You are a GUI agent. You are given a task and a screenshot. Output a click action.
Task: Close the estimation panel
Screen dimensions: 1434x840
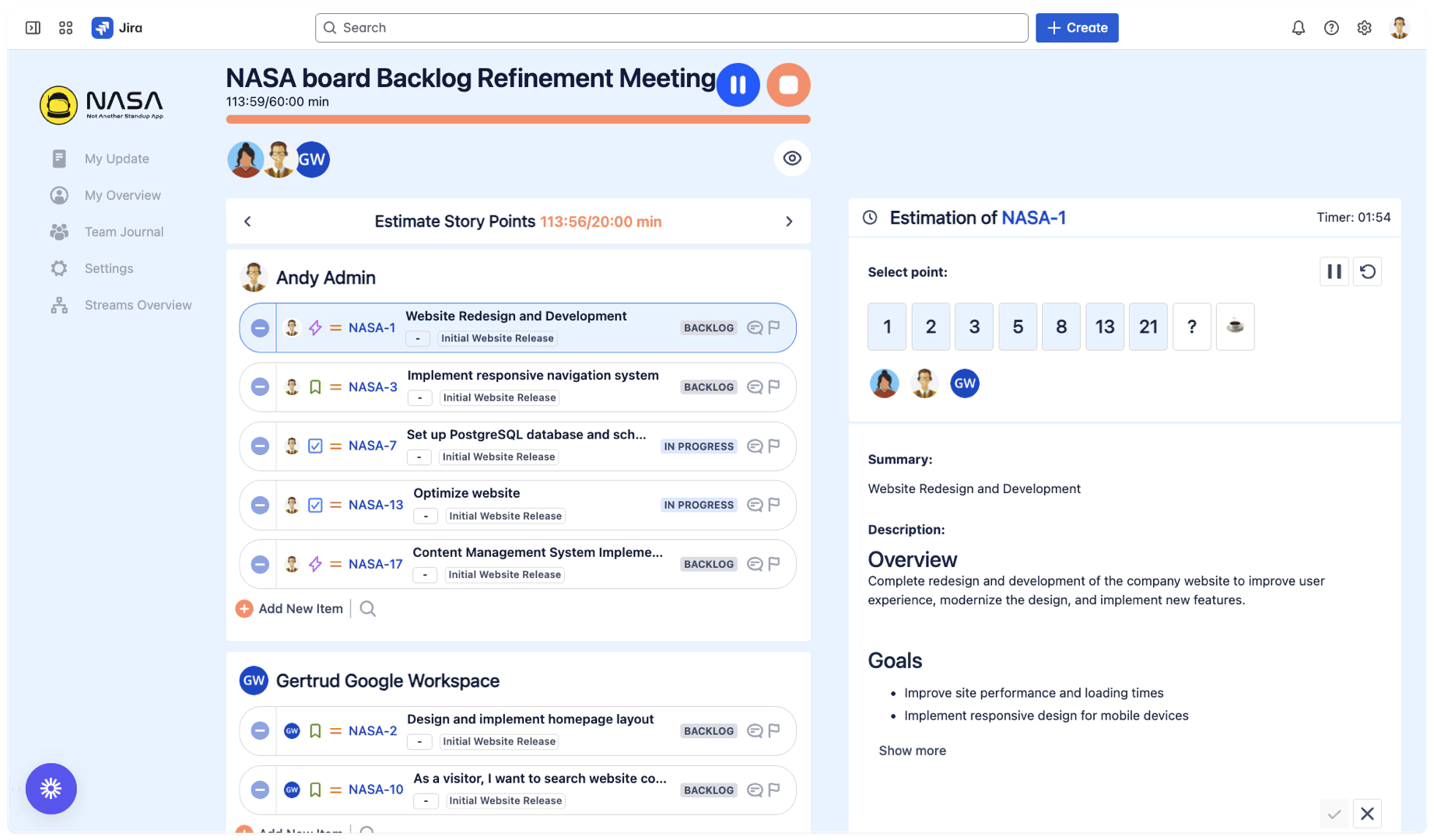click(x=1367, y=814)
